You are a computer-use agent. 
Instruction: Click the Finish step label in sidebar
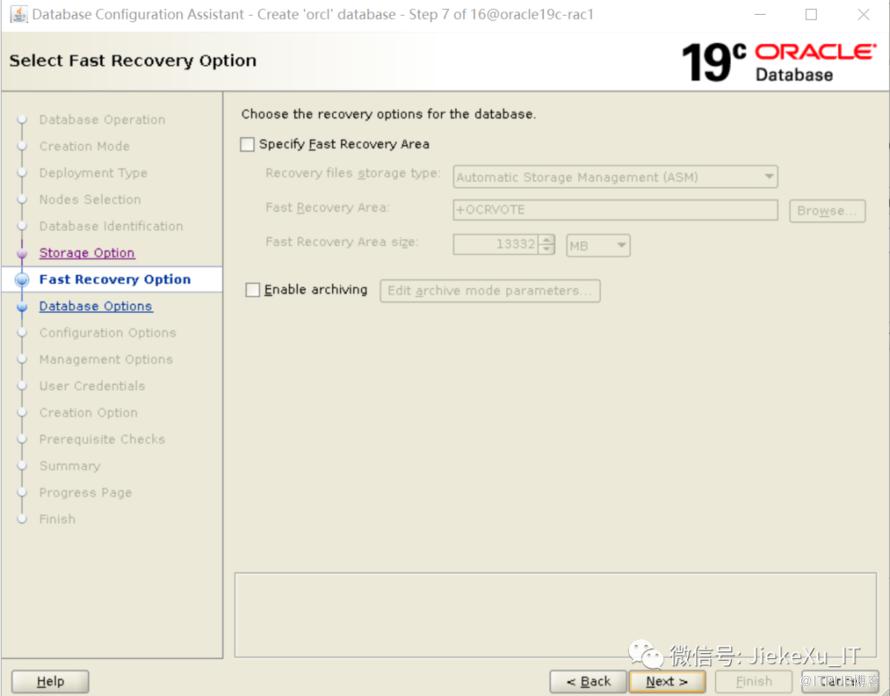pos(57,519)
